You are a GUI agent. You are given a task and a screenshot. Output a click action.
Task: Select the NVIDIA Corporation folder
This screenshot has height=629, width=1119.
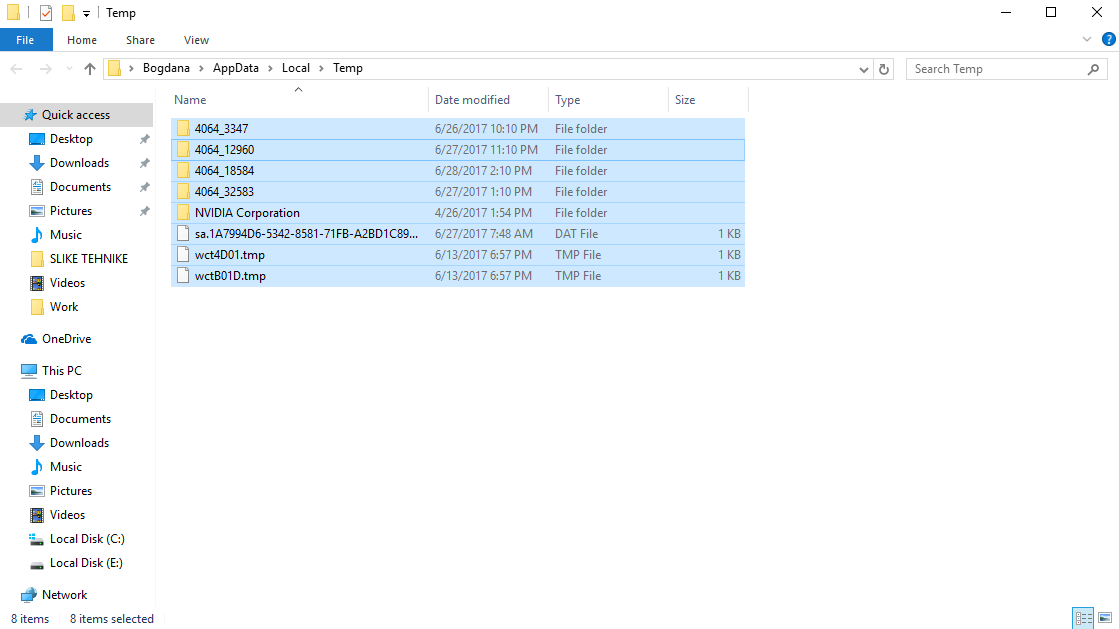[457, 213]
